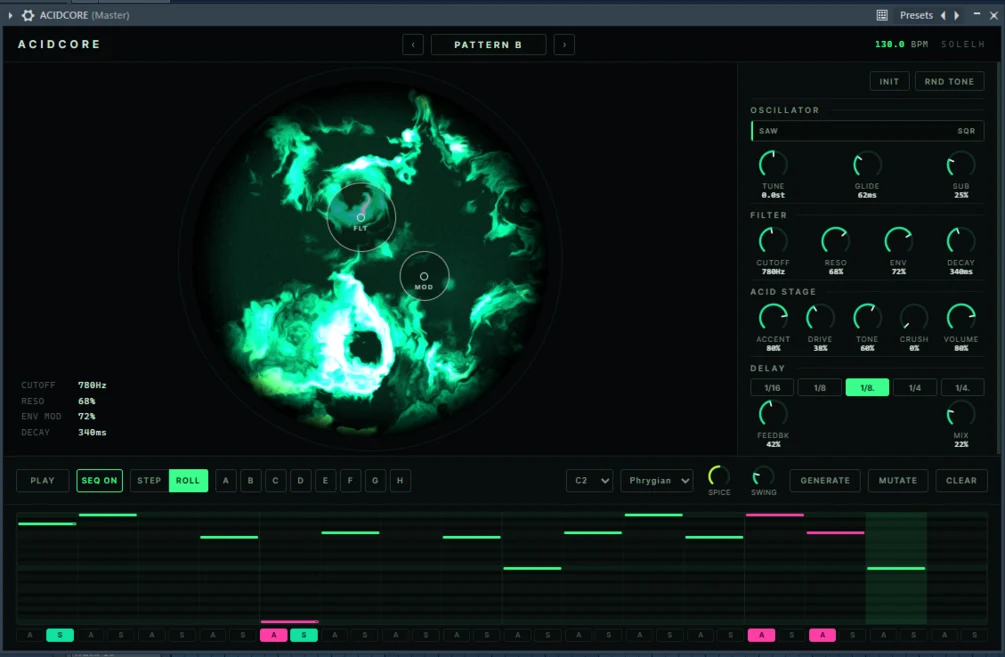Switch to ROLL mode
1005x657 pixels.
click(x=188, y=481)
